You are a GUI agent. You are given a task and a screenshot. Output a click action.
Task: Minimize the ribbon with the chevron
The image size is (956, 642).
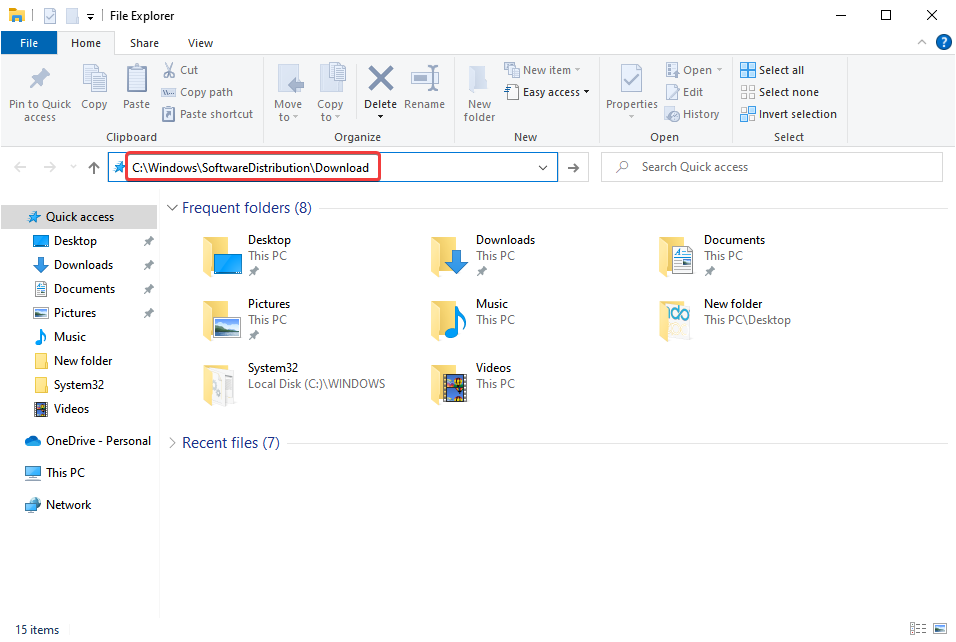tap(921, 42)
